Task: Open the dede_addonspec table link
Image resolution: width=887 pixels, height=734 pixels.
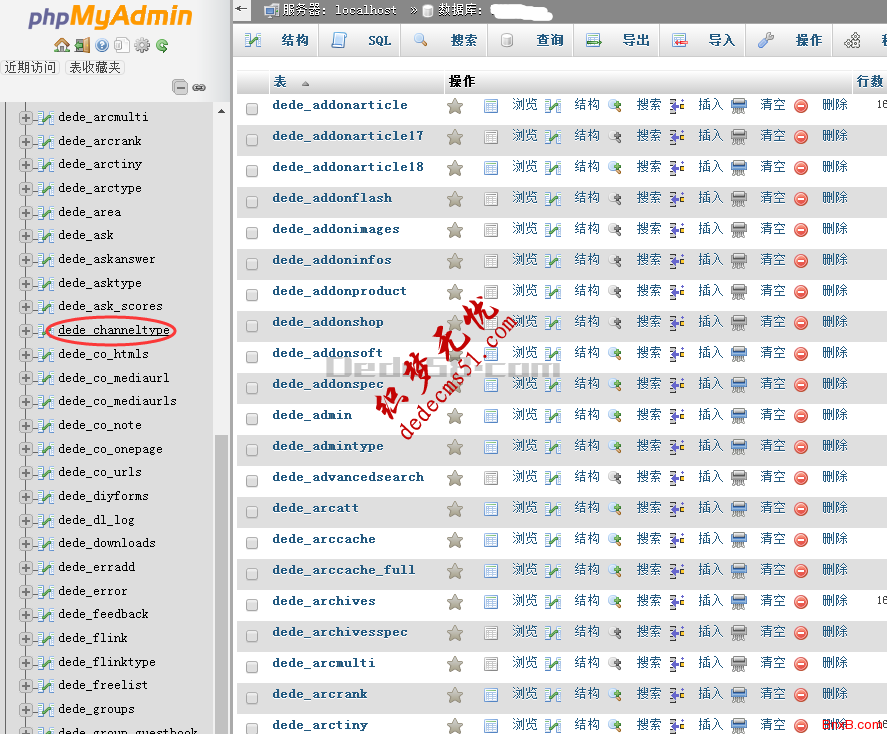Action: pos(328,385)
